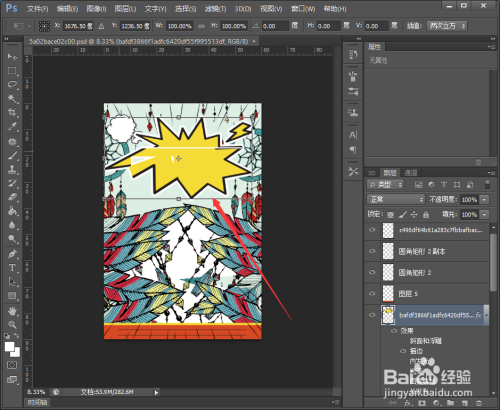Select the Zoom tool in toolbar
The height and width of the screenshot is (410, 500).
pos(12,325)
